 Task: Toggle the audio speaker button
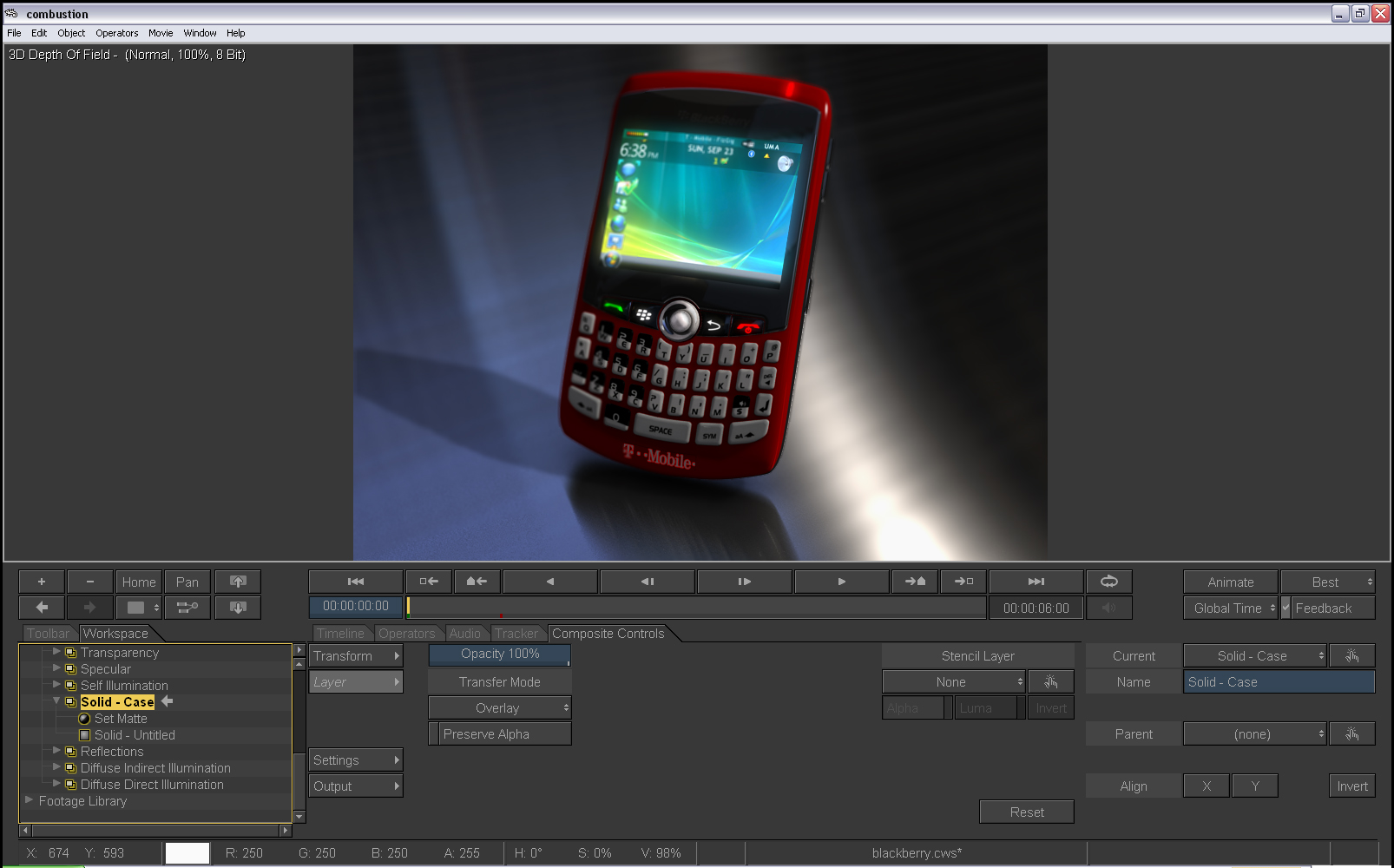click(x=1109, y=608)
